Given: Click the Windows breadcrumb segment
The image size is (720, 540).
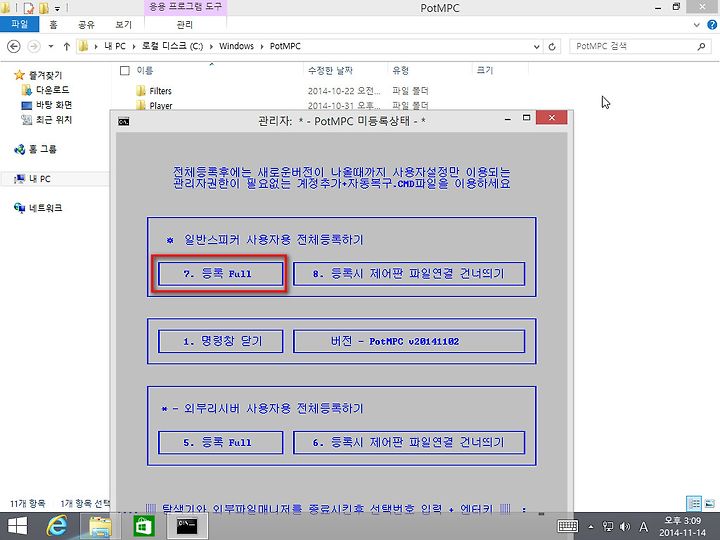Looking at the screenshot, I should click(x=236, y=46).
